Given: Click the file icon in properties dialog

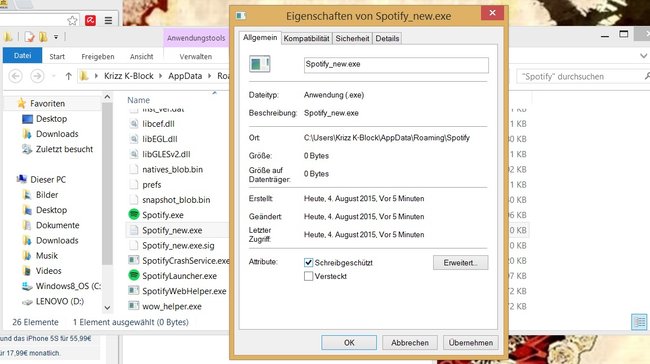Looking at the screenshot, I should 260,64.
